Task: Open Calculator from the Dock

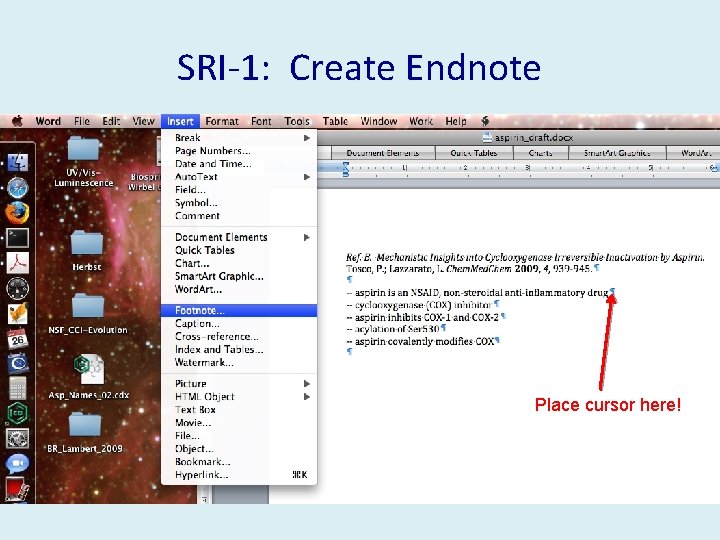Action: (x=18, y=388)
